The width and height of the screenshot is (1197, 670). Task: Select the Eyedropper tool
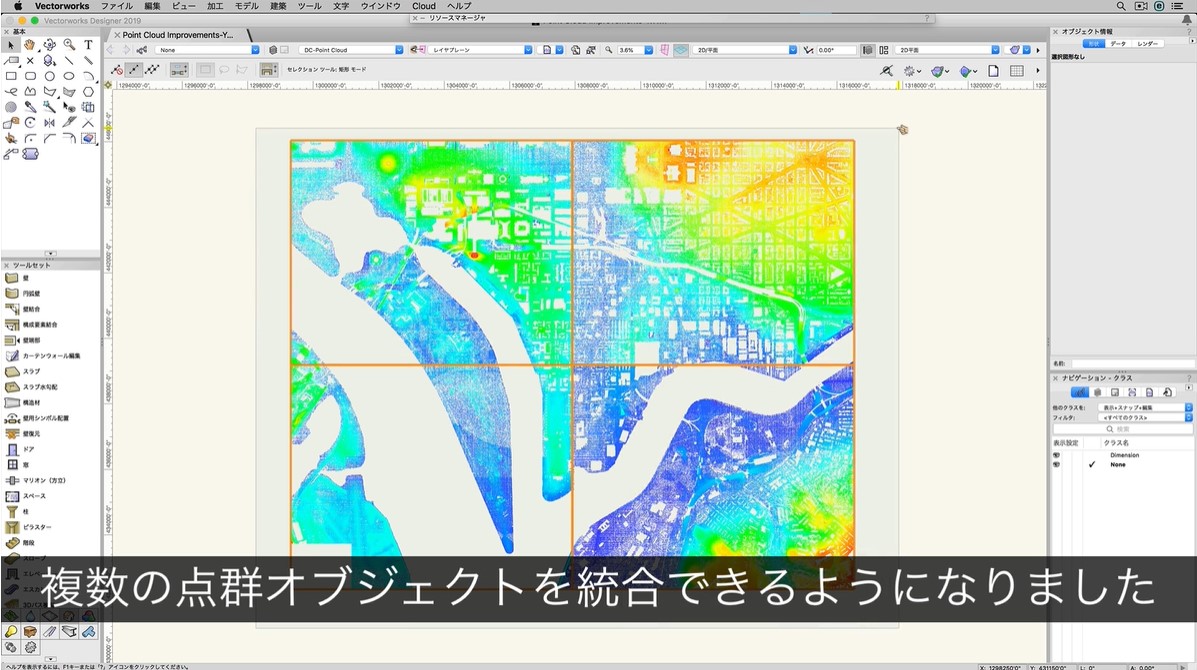[31, 107]
